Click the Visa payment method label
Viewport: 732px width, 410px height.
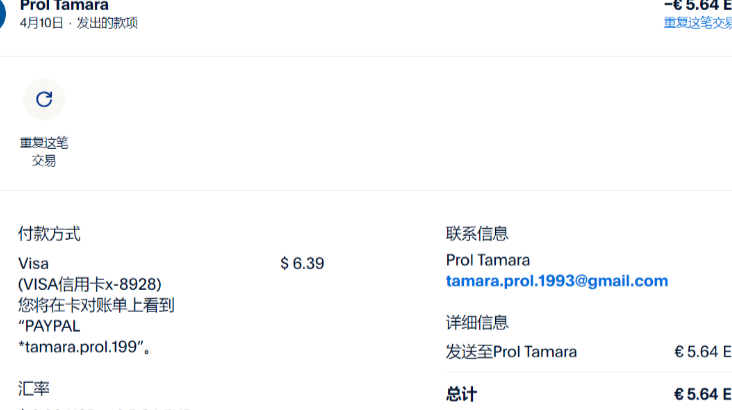(33, 263)
